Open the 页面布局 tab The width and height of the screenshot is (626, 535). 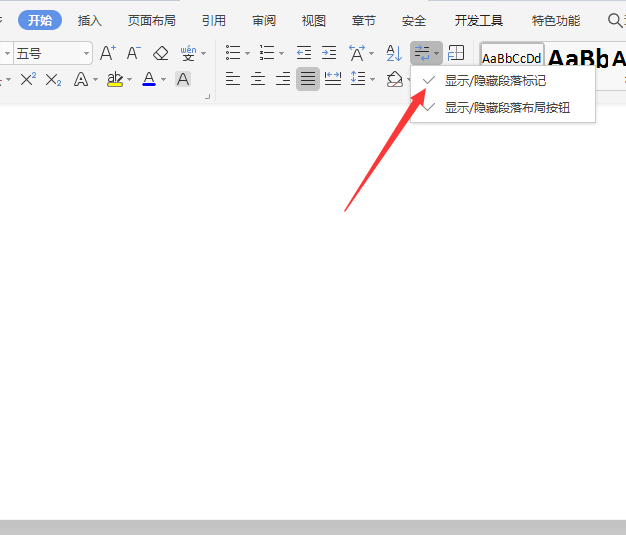point(151,20)
